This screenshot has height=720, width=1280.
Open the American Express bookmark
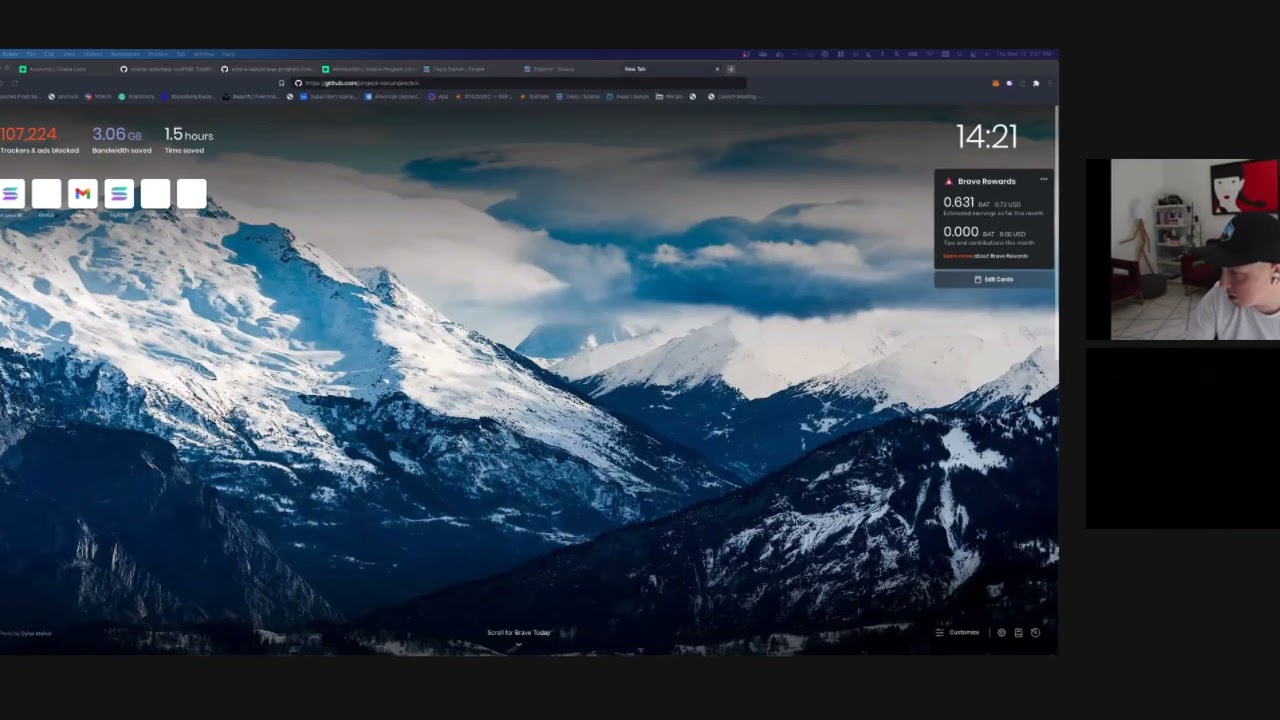393,97
